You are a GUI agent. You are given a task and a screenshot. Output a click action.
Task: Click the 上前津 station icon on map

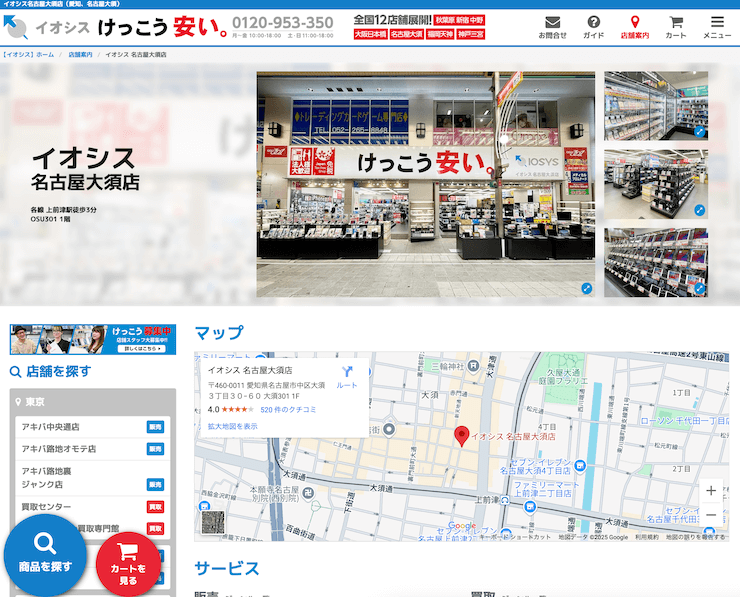click(505, 500)
